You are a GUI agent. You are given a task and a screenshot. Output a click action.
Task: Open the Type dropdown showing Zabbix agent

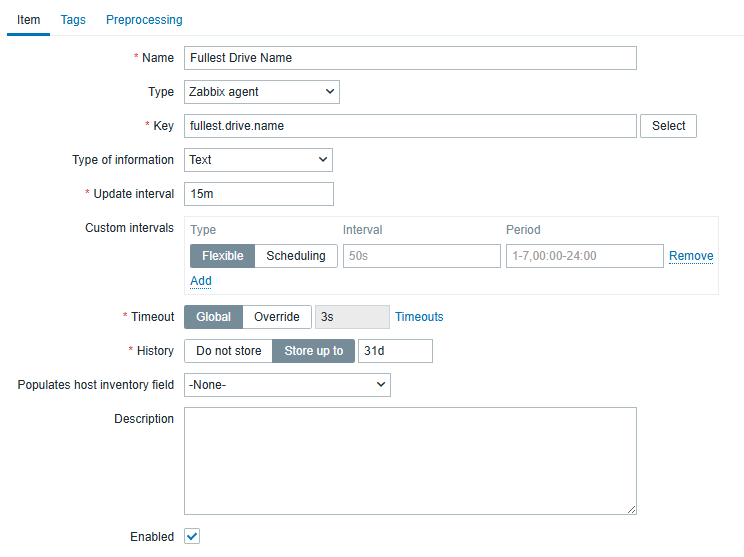coord(262,92)
